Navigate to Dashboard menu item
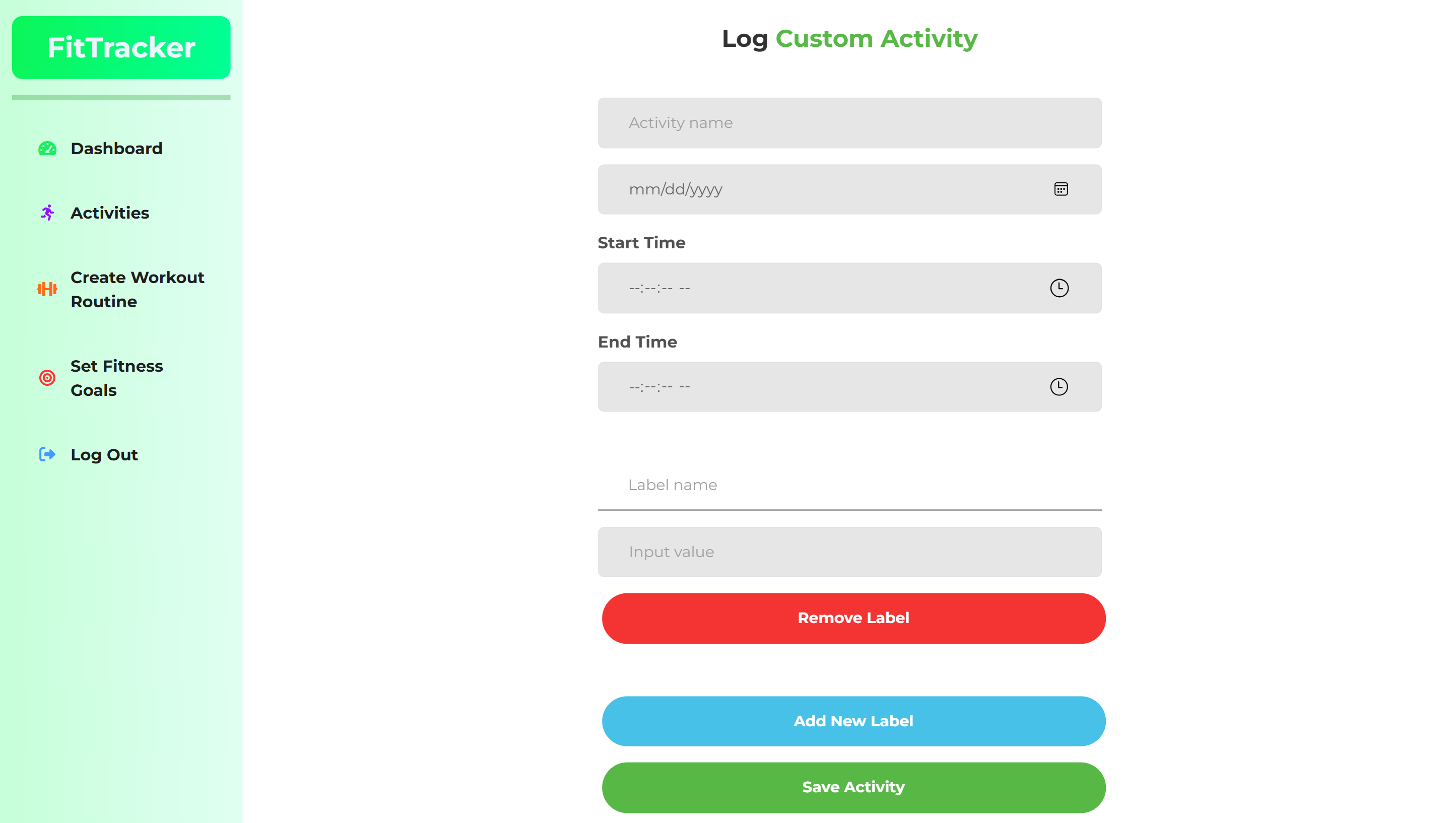 click(116, 148)
